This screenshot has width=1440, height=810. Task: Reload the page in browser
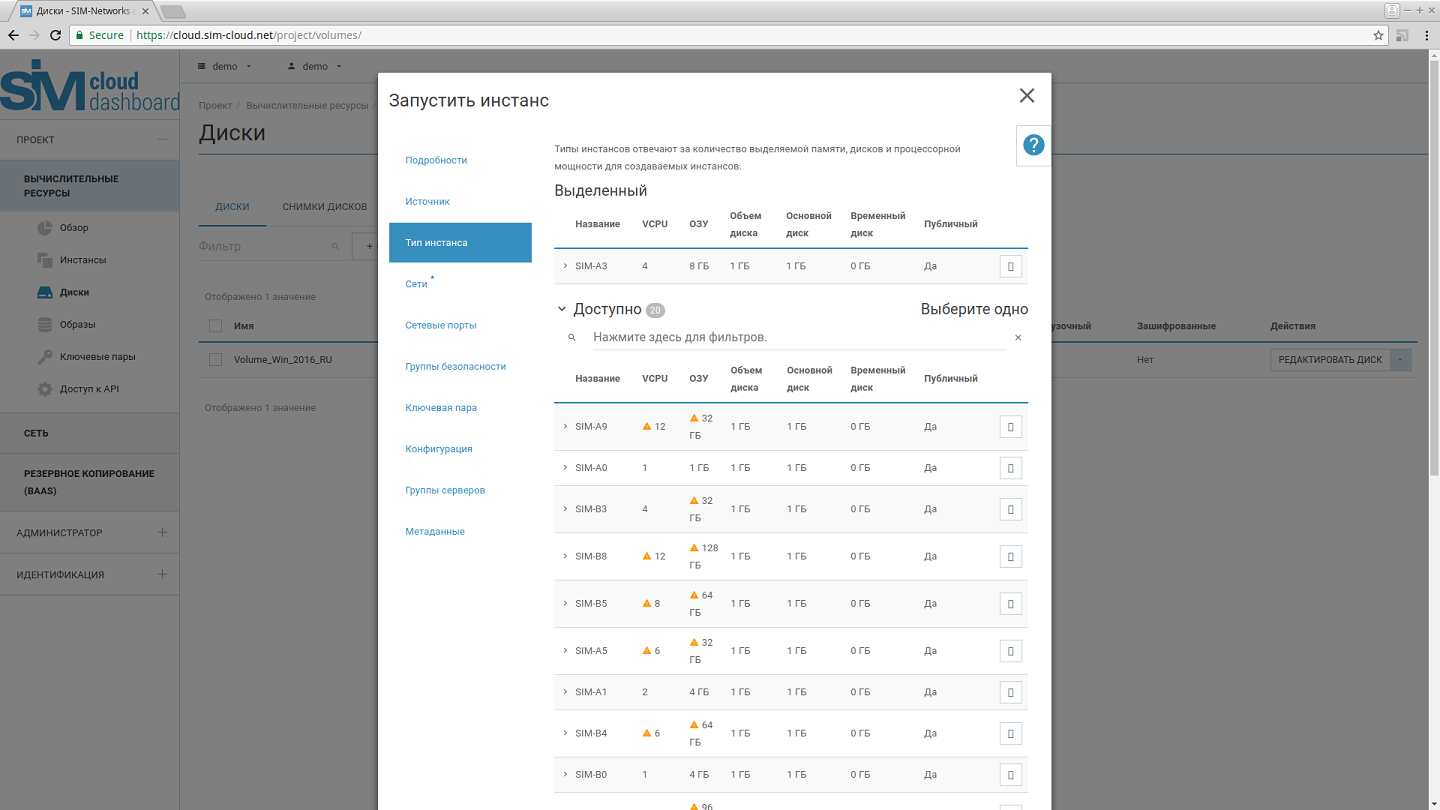56,35
